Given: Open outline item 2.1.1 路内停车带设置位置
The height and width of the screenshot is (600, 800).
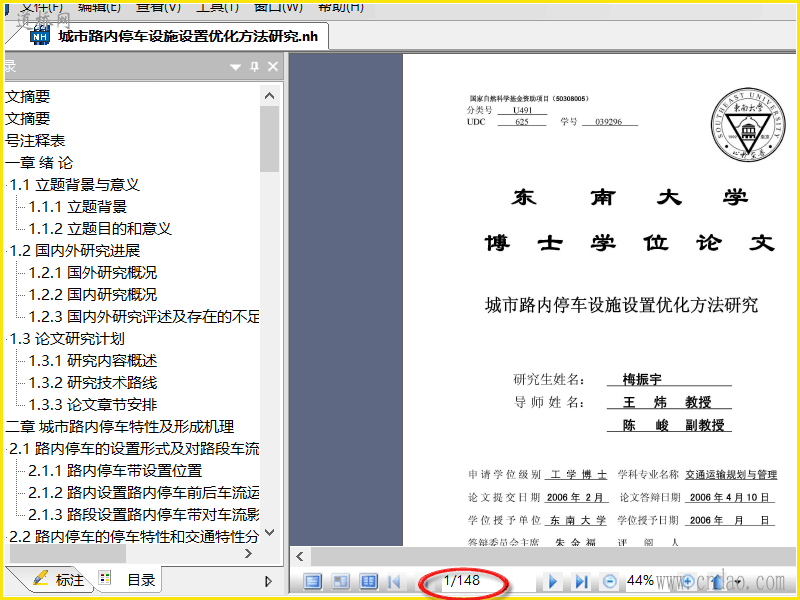Looking at the screenshot, I should pos(115,470).
